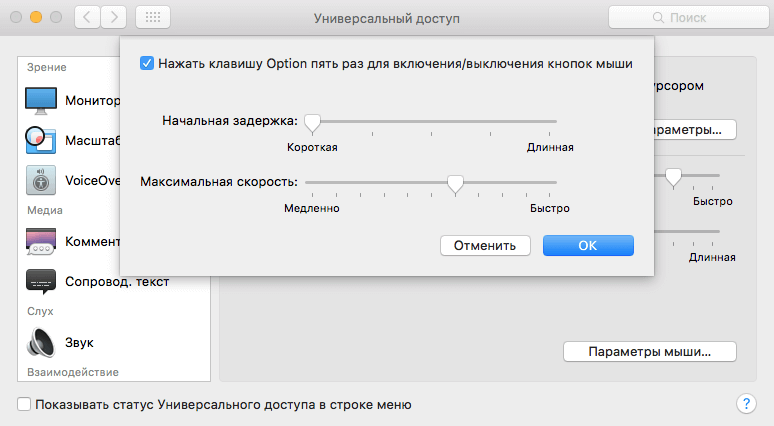Image resolution: width=774 pixels, height=426 pixels.
Task: Select the Монитор display icon in sidebar
Action: tap(41, 101)
